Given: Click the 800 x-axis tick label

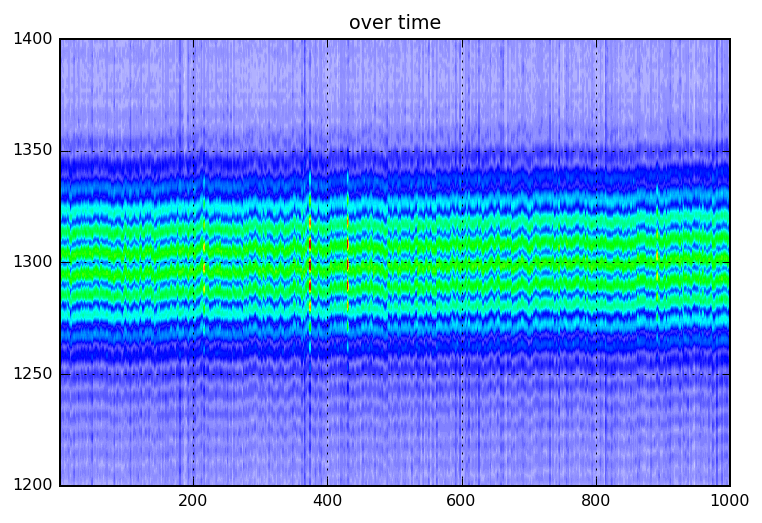Looking at the screenshot, I should 596,502.
